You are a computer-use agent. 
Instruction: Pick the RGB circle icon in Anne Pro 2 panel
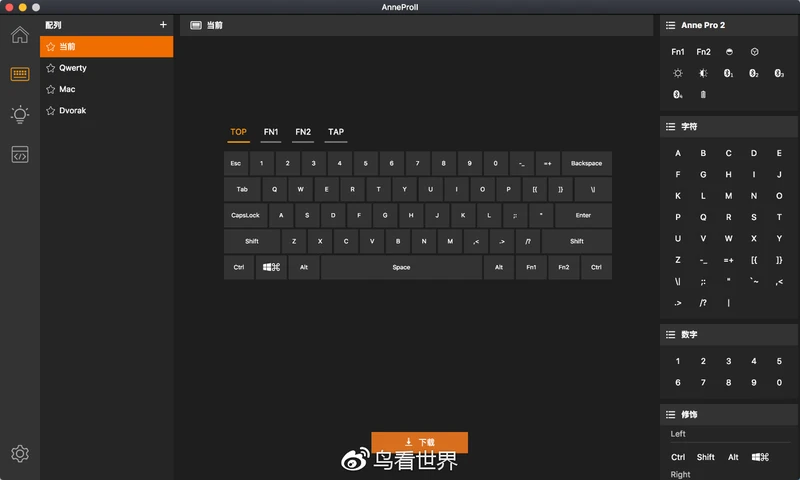[754, 52]
